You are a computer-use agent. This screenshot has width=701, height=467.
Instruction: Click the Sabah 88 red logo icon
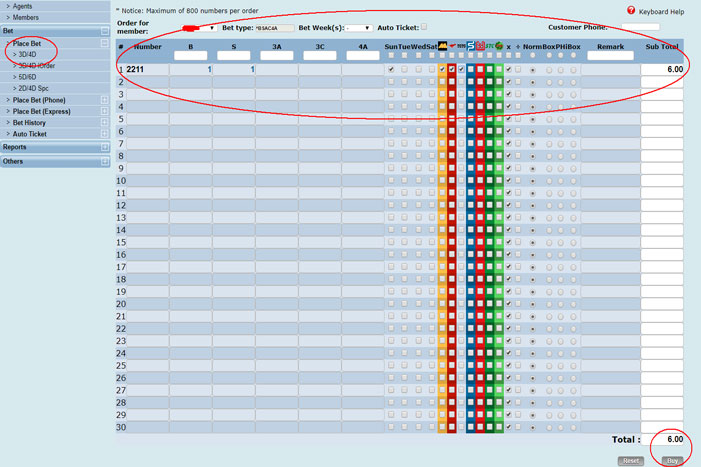(x=481, y=46)
